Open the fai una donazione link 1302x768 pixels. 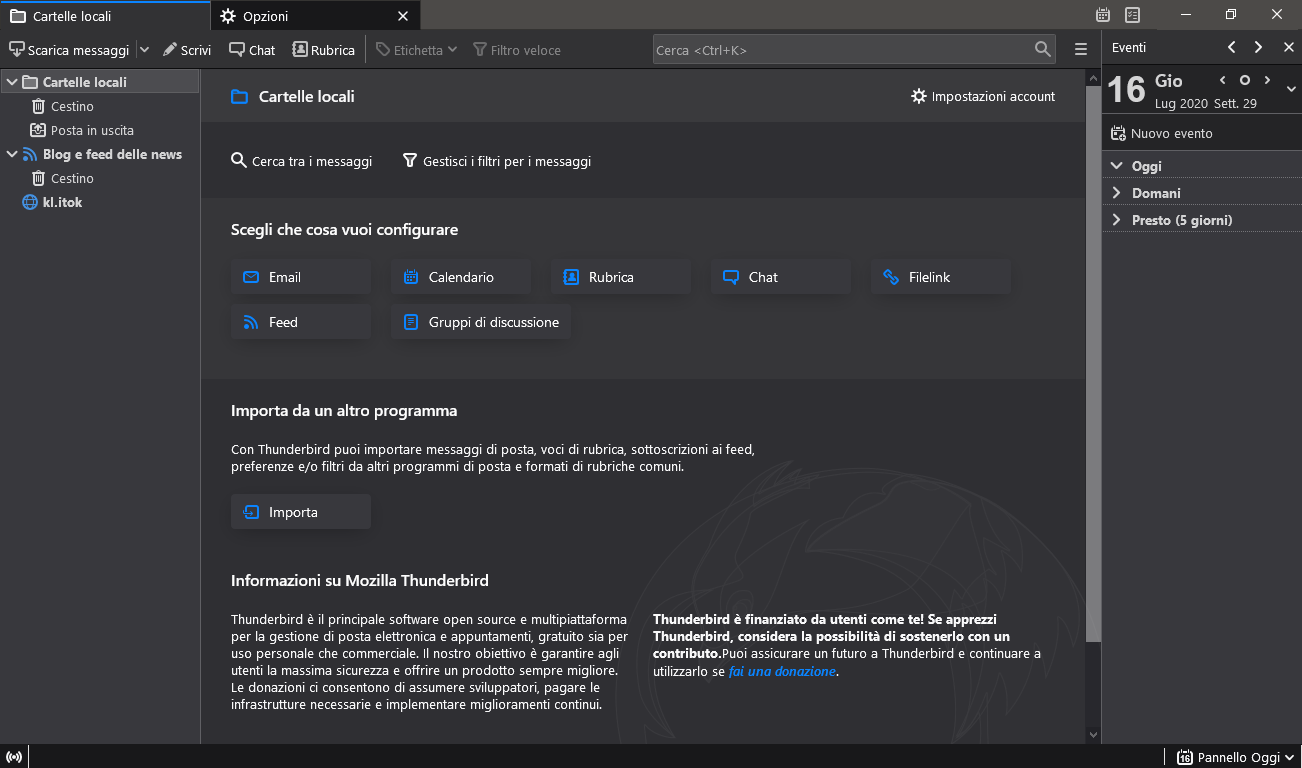(x=782, y=672)
